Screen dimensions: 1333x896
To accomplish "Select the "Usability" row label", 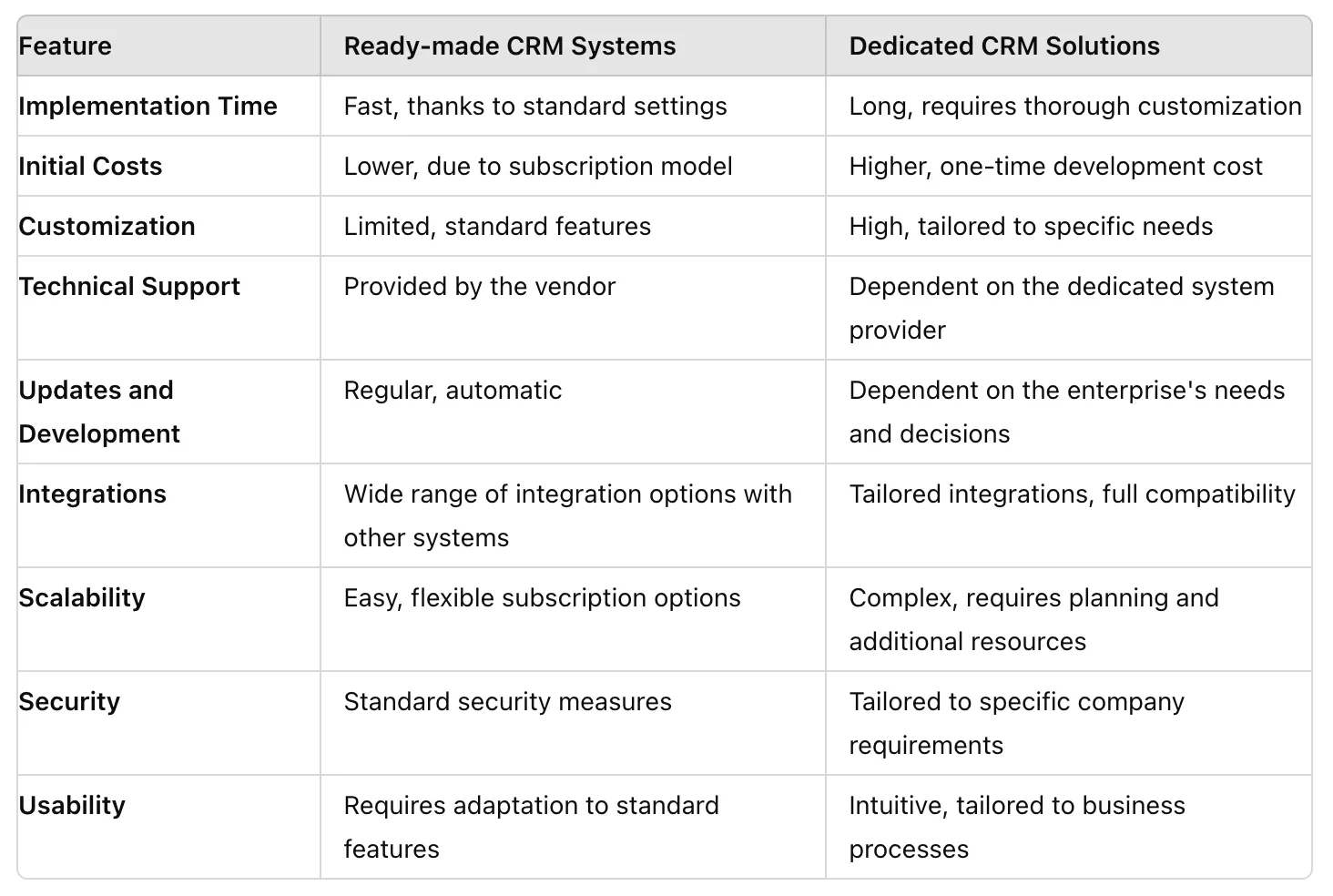I will pos(72,806).
